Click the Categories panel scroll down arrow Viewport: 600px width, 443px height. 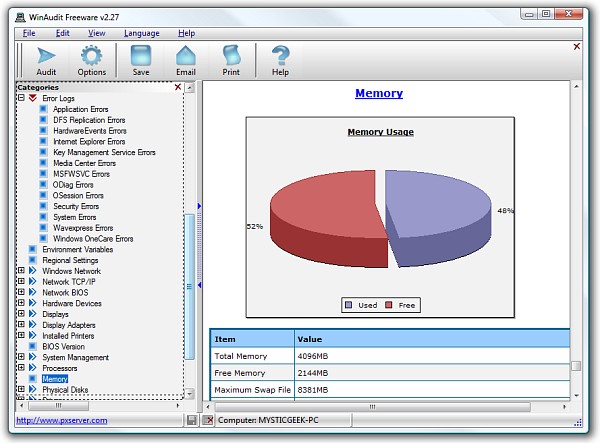coord(189,394)
